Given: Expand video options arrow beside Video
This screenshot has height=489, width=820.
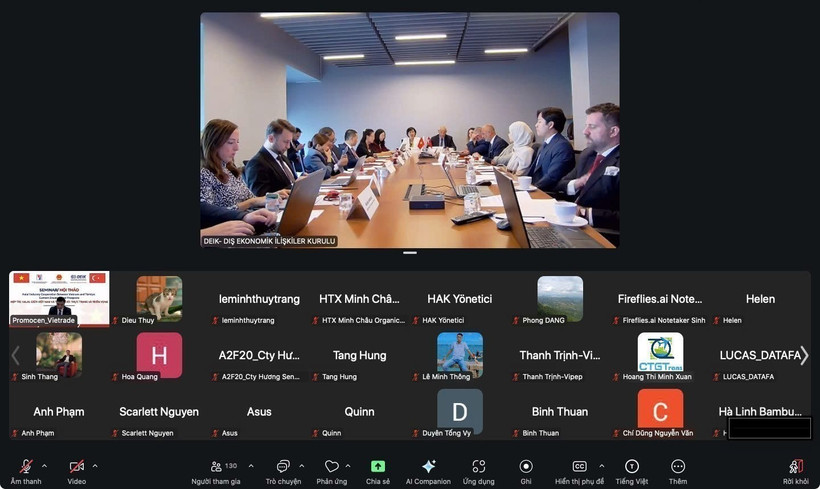Looking at the screenshot, I should tap(95, 465).
